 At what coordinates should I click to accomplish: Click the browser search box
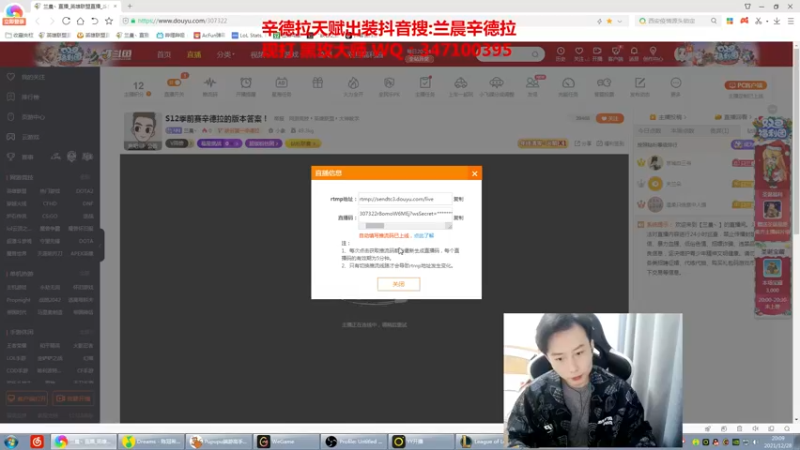point(678,21)
